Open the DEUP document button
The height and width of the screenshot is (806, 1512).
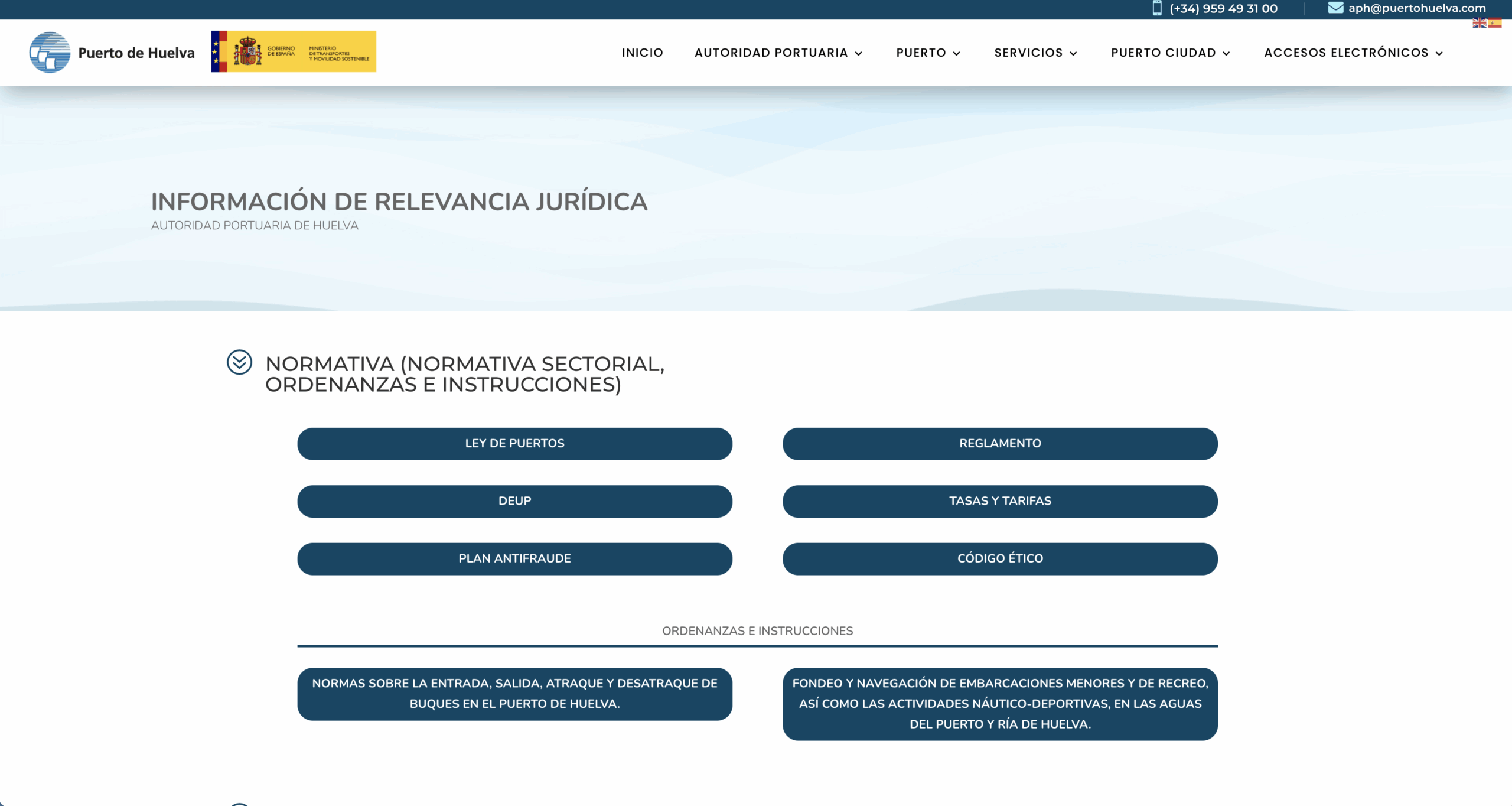pyautogui.click(x=514, y=501)
